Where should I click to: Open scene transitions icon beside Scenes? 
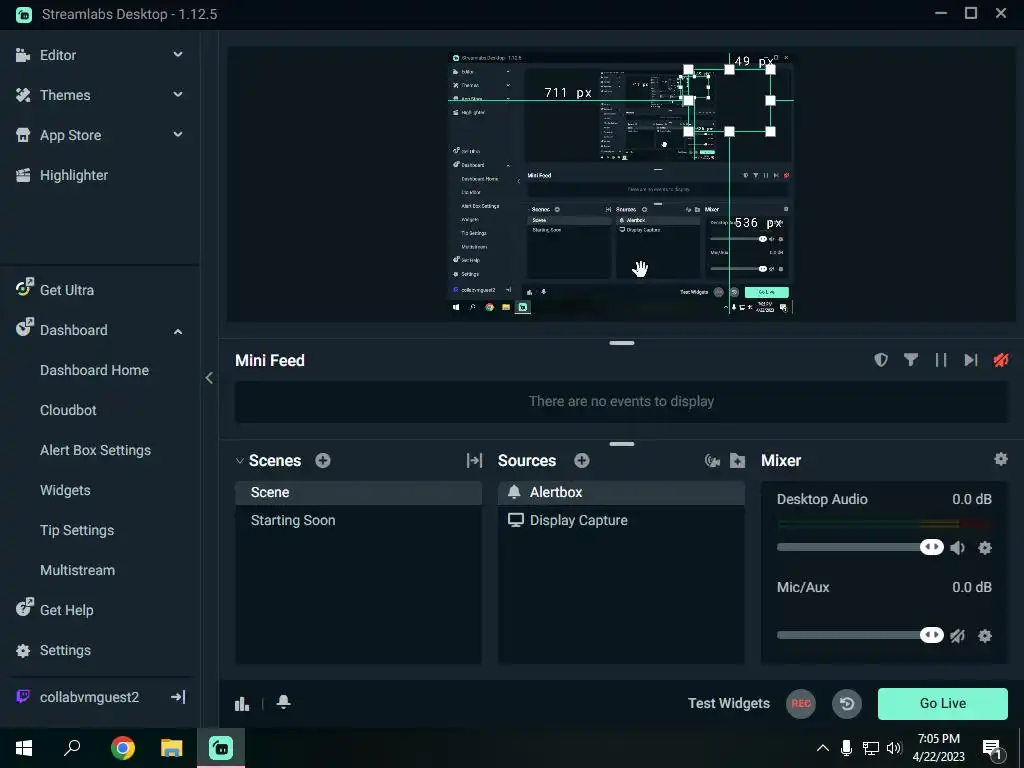(x=475, y=460)
